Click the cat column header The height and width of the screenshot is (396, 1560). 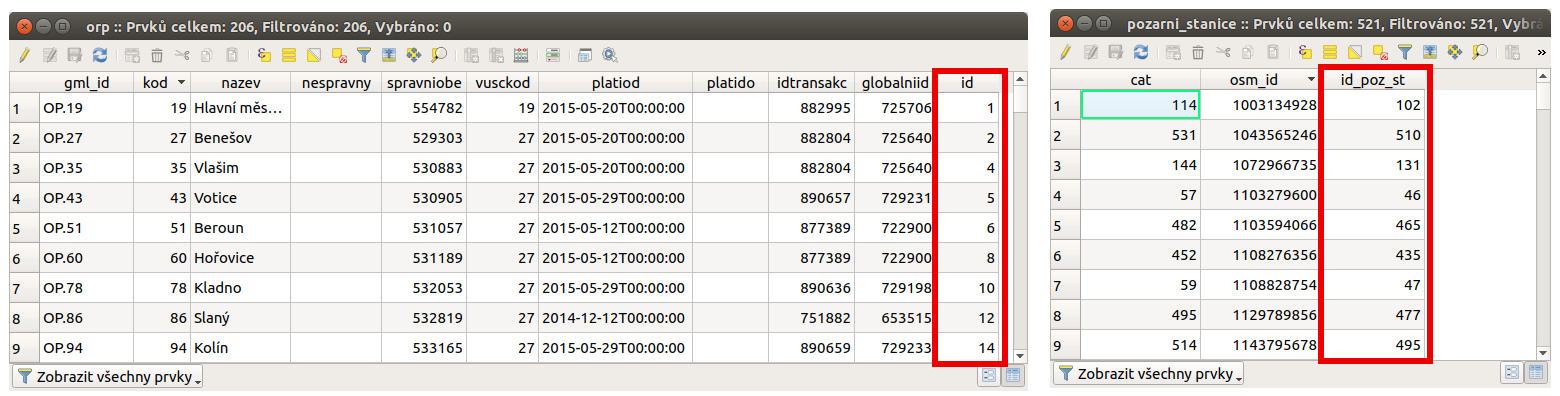tap(1140, 79)
